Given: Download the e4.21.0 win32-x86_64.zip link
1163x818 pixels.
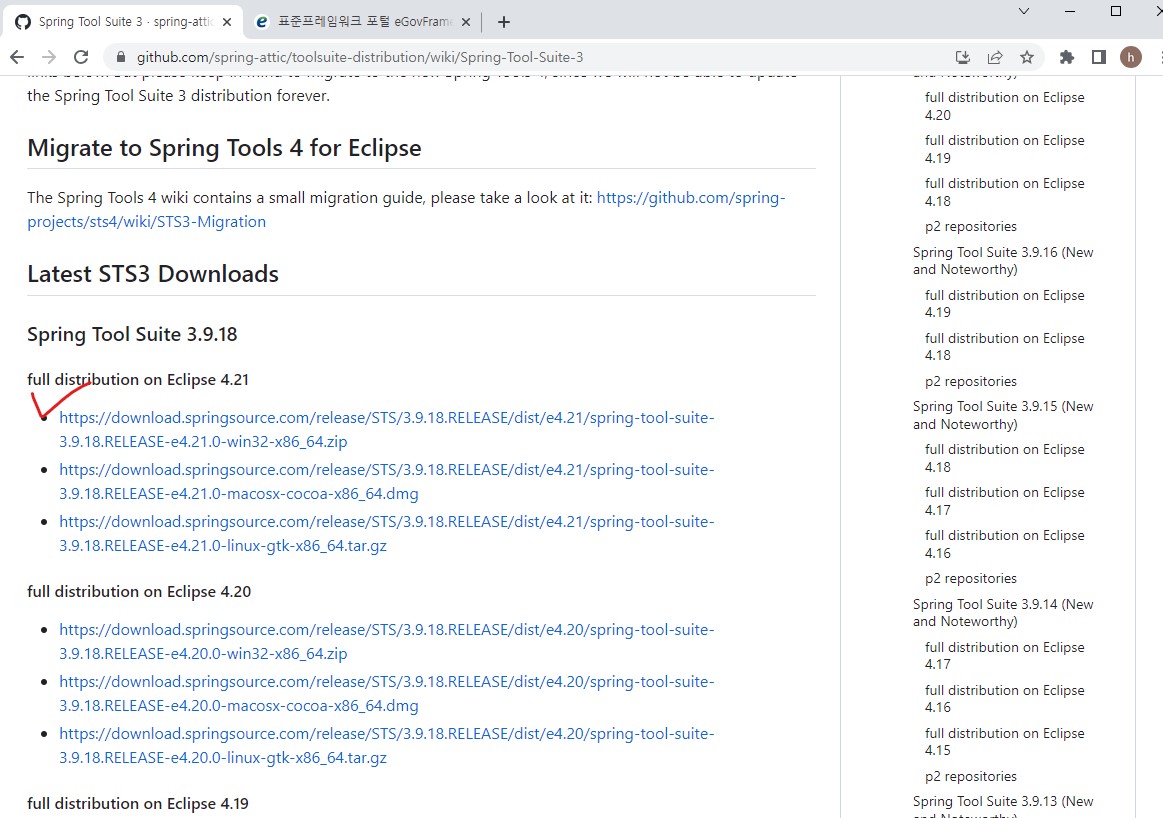Looking at the screenshot, I should pyautogui.click(x=386, y=429).
